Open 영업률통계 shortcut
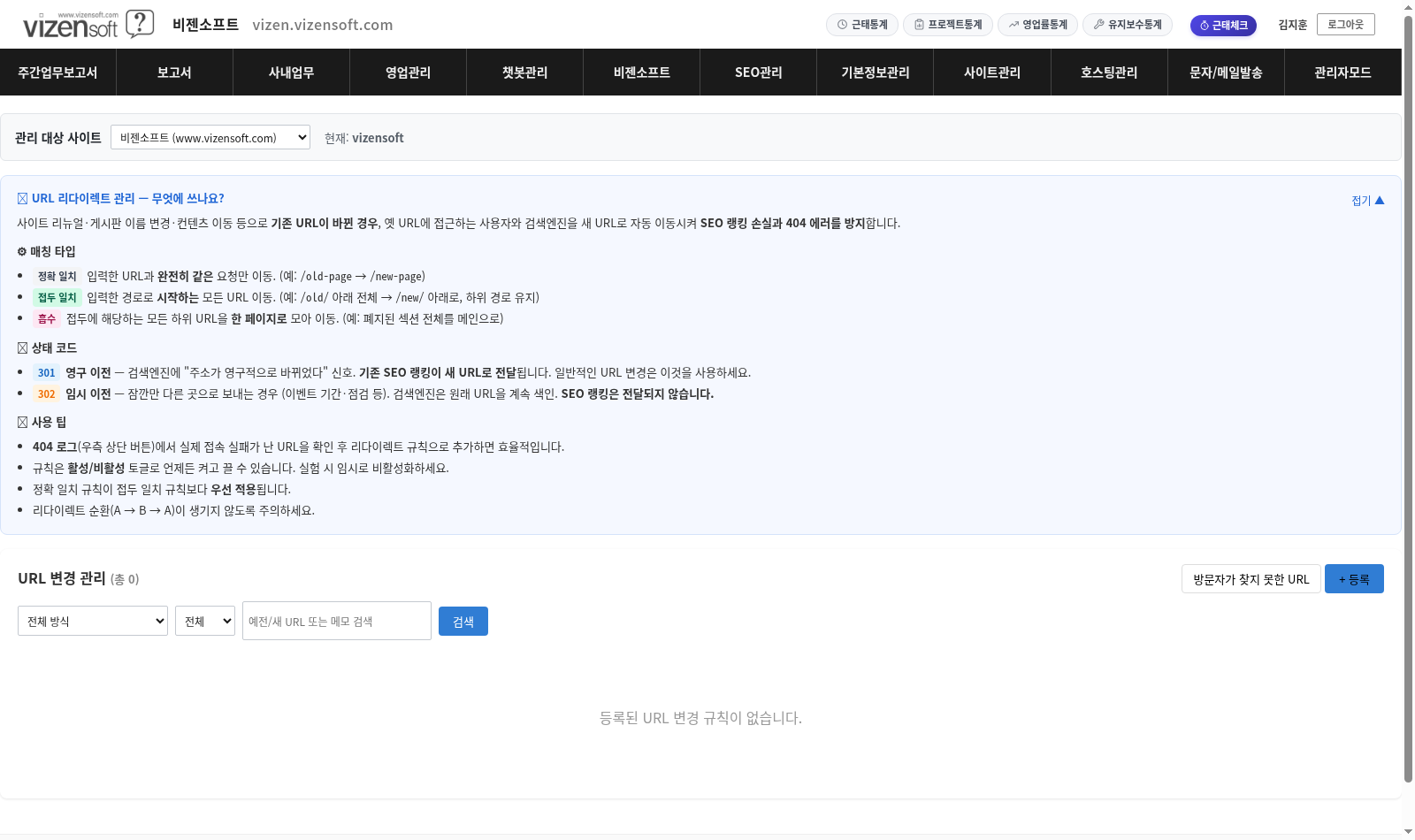The height and width of the screenshot is (840, 1415). [1037, 25]
